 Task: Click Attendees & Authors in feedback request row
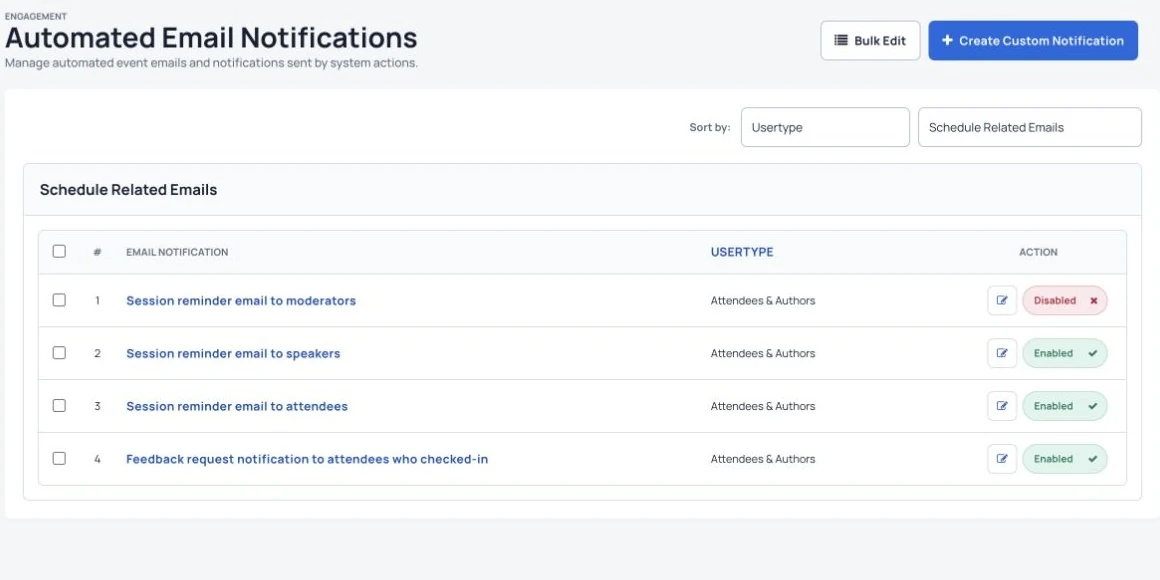click(763, 459)
